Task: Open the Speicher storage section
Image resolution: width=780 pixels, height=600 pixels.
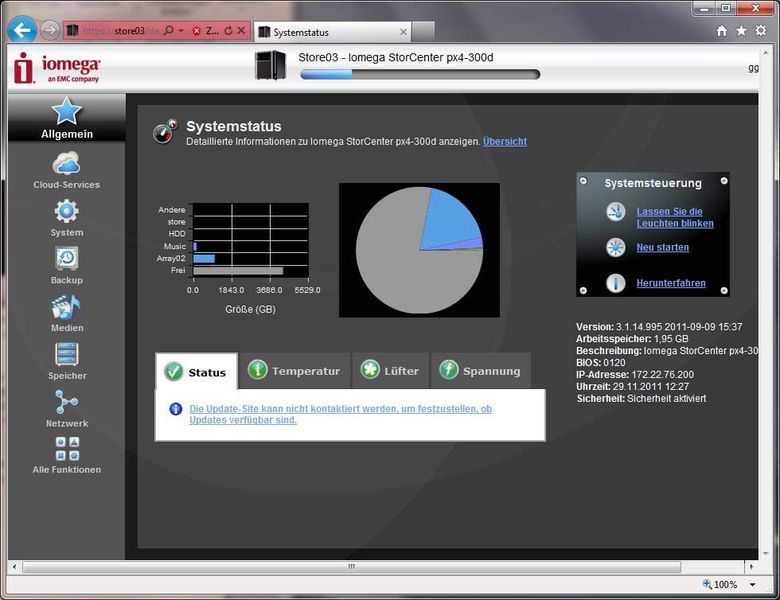Action: (x=67, y=361)
